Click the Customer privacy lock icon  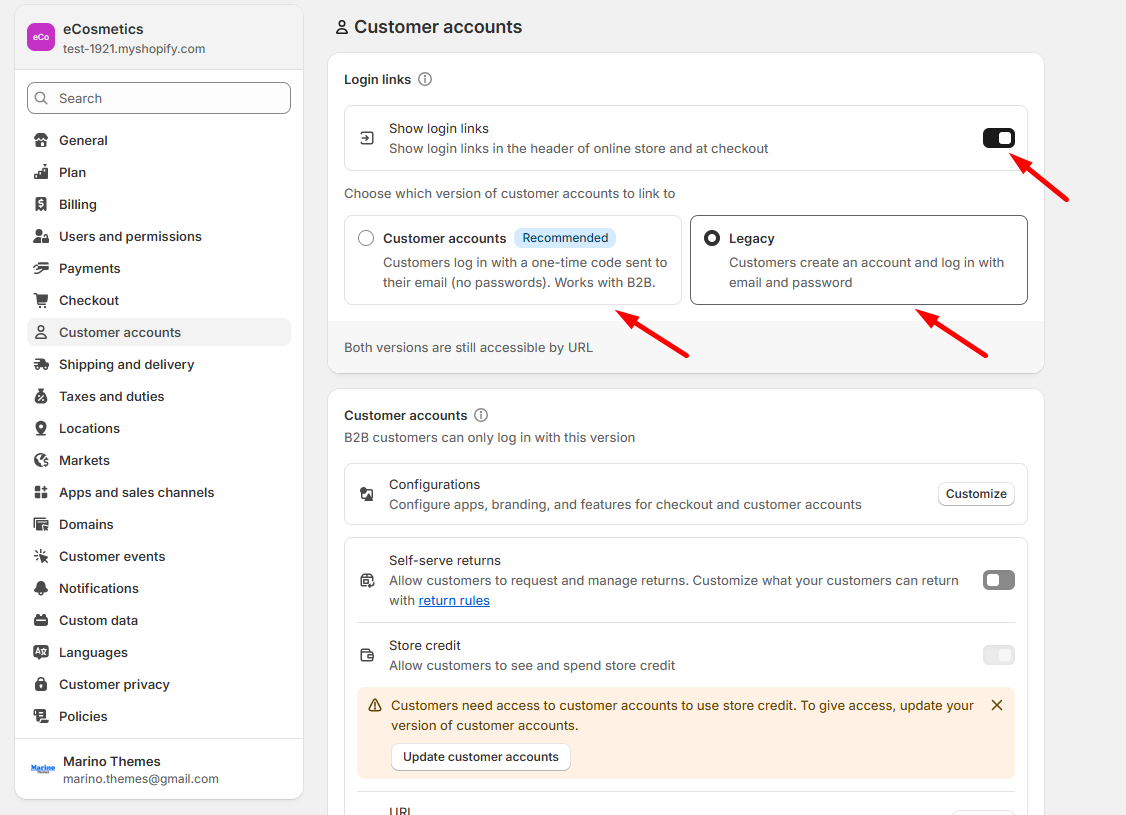tap(41, 684)
